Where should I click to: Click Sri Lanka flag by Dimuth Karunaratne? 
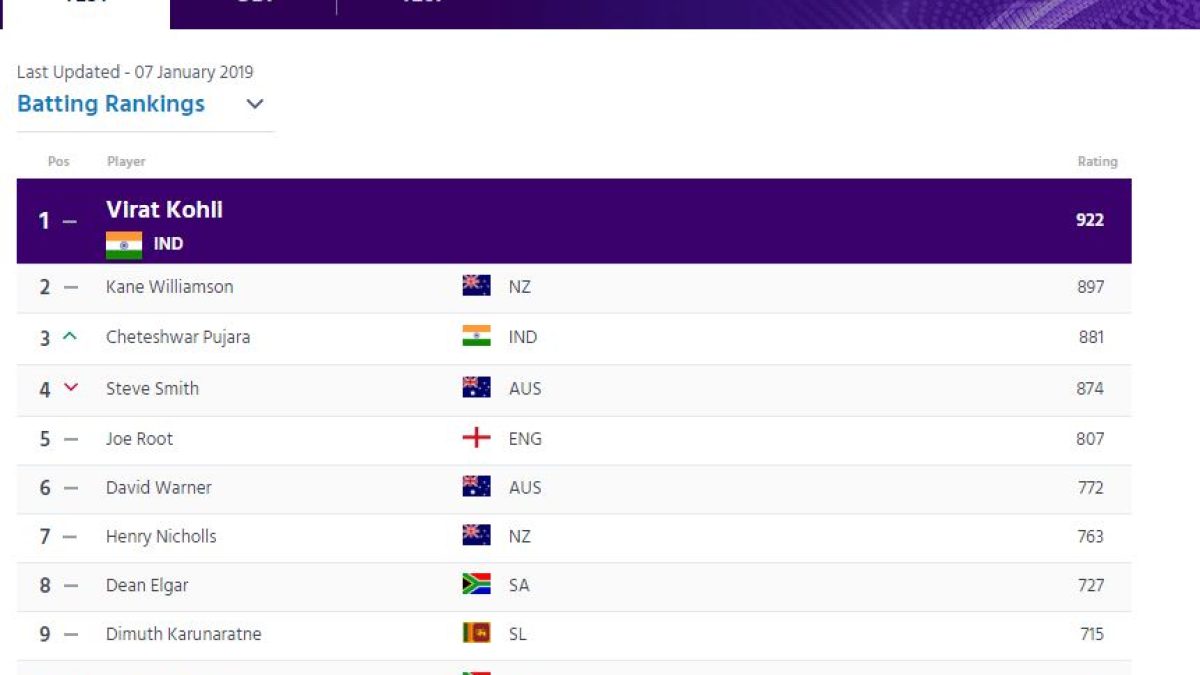(x=476, y=634)
